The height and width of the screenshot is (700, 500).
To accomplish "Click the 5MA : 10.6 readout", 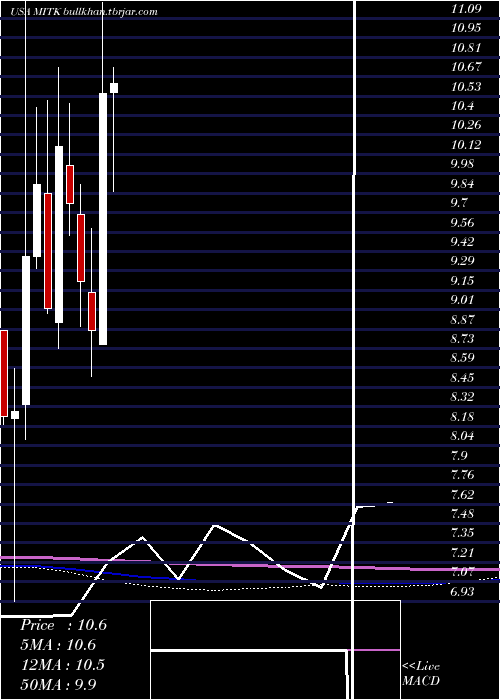I will [58, 645].
